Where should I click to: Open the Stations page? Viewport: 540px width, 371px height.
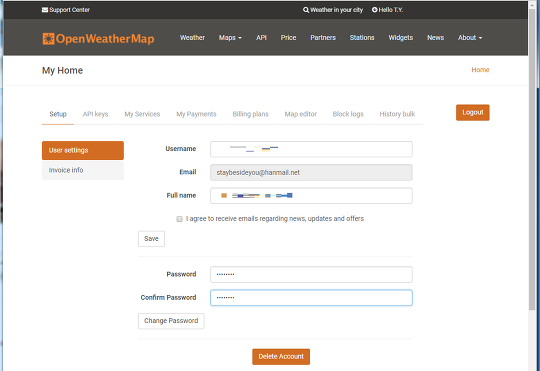coord(362,38)
